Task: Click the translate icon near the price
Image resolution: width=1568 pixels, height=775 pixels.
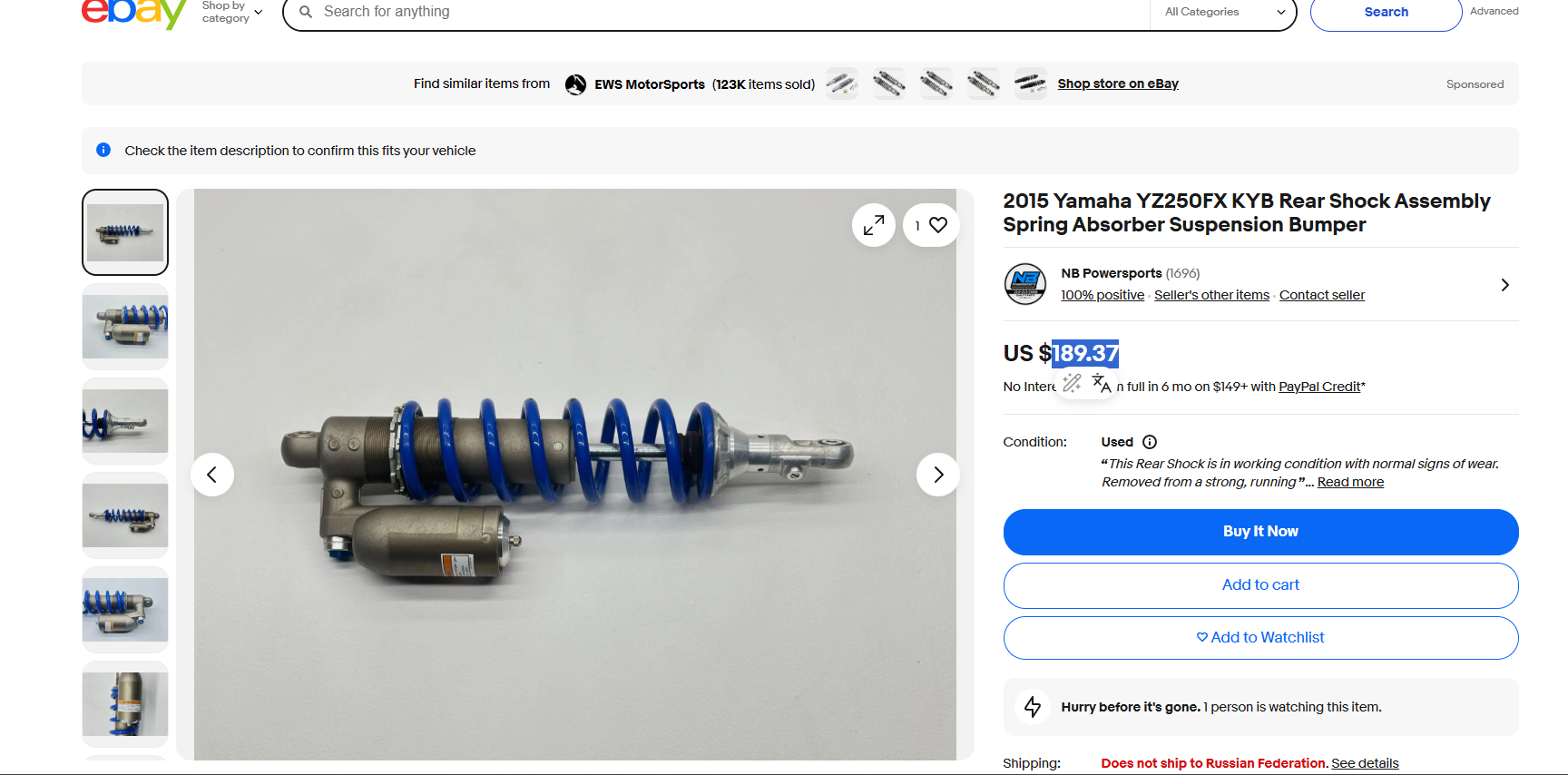Action: point(1102,383)
